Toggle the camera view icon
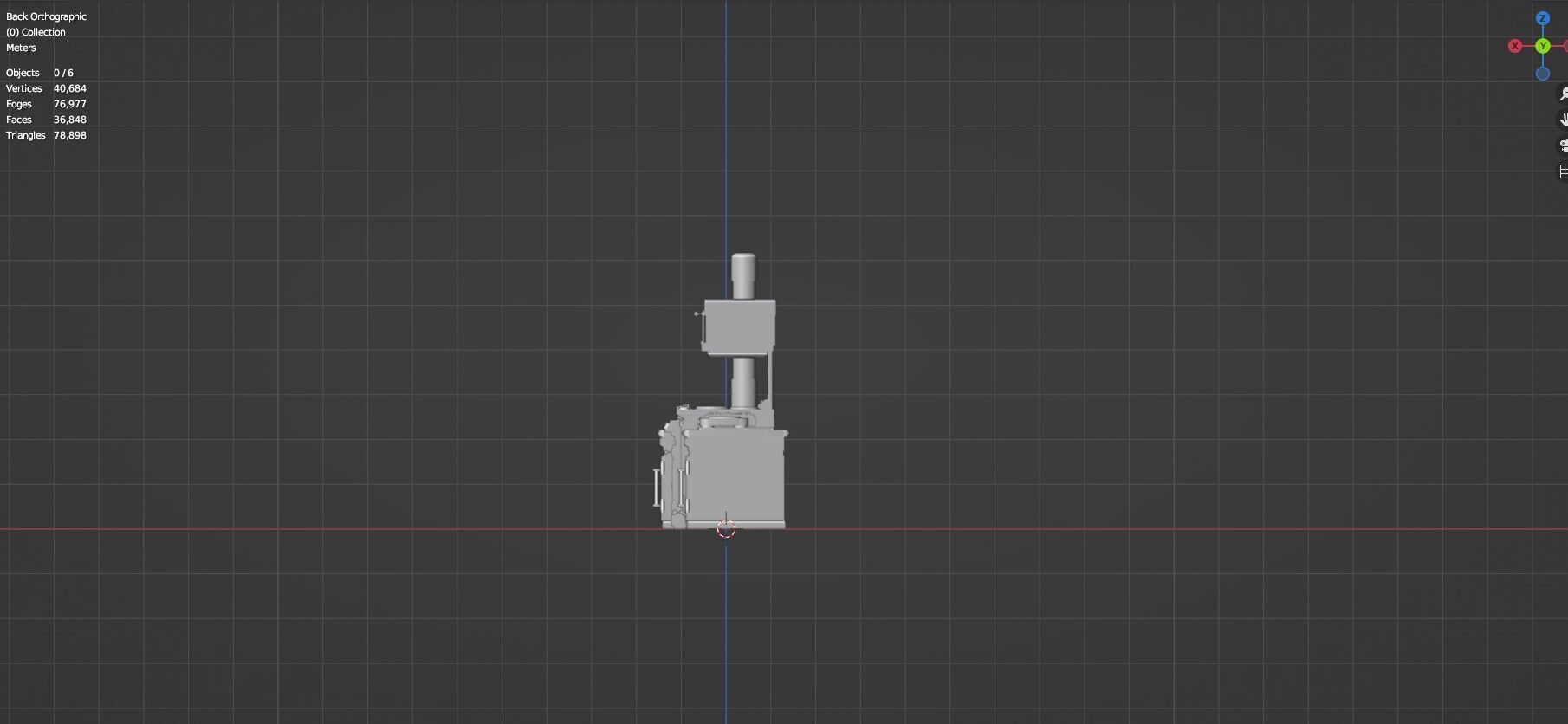Viewport: 1568px width, 724px height. 1563,145
